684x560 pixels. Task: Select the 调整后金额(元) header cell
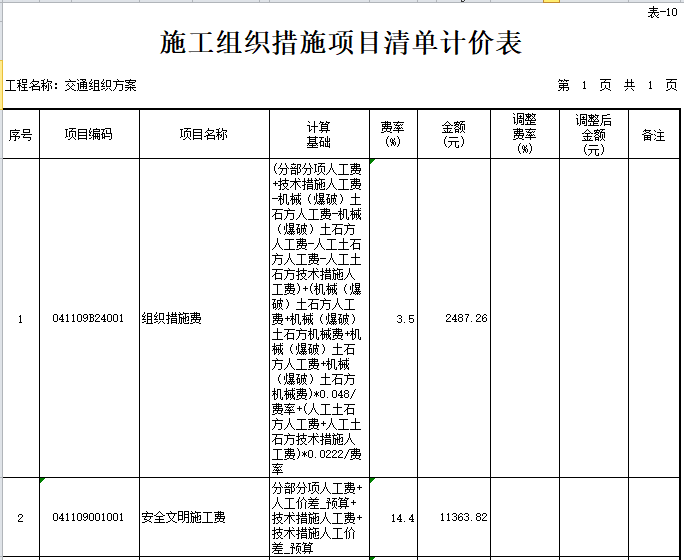click(x=594, y=134)
